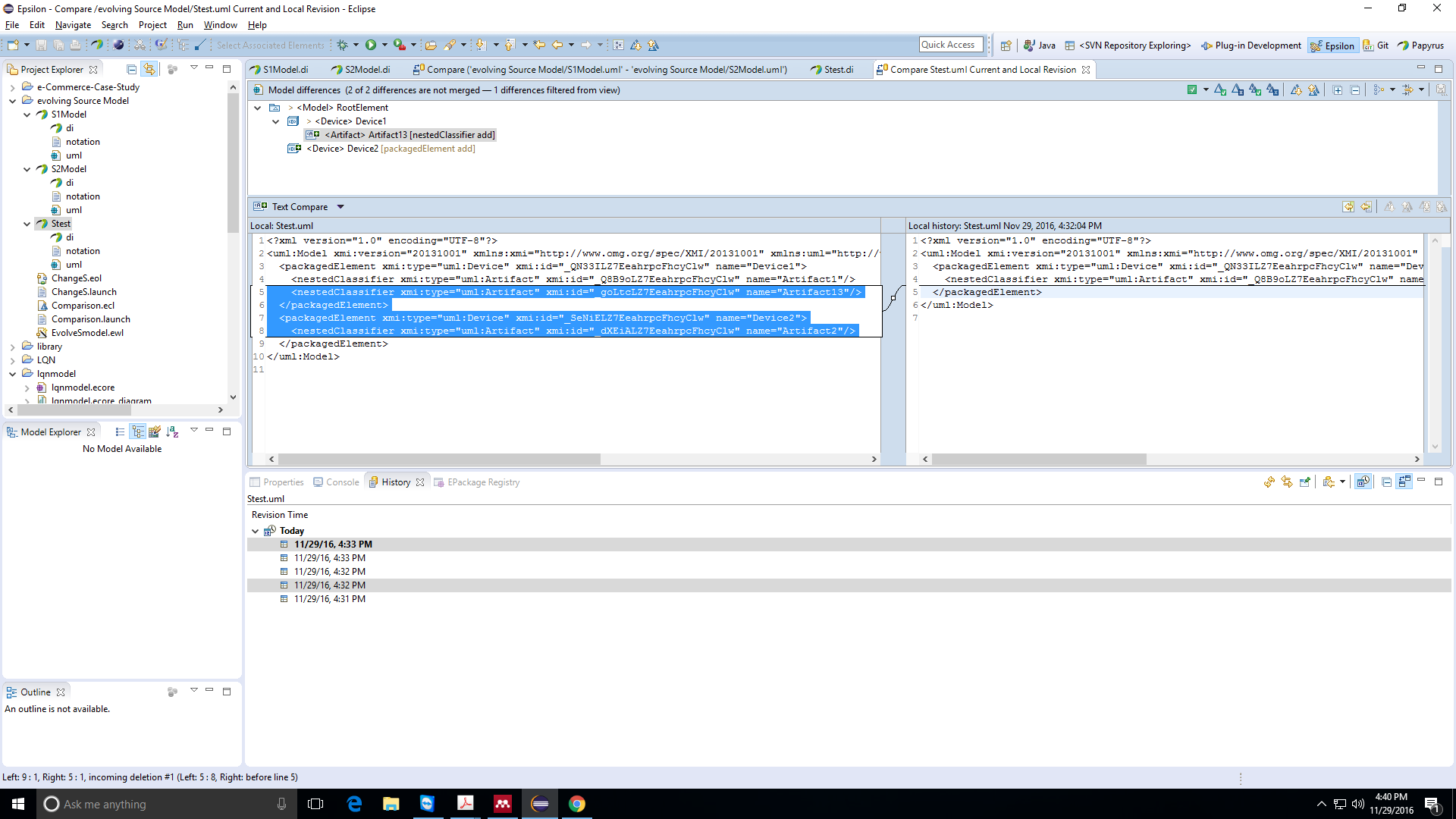
Task: Click left text pane horizontal scrollbar
Action: [440, 460]
